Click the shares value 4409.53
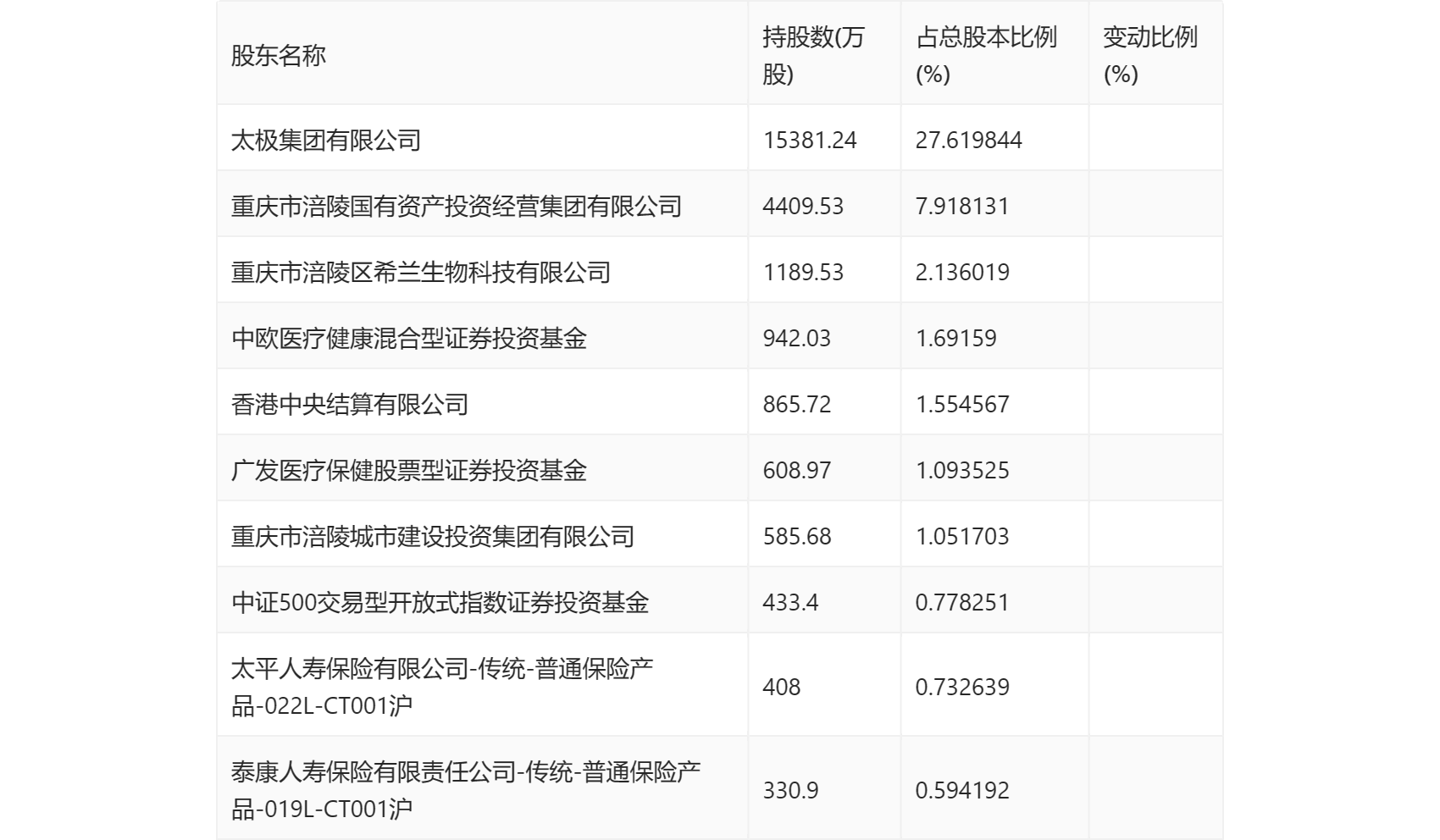Image resolution: width=1440 pixels, height=840 pixels. coord(803,206)
